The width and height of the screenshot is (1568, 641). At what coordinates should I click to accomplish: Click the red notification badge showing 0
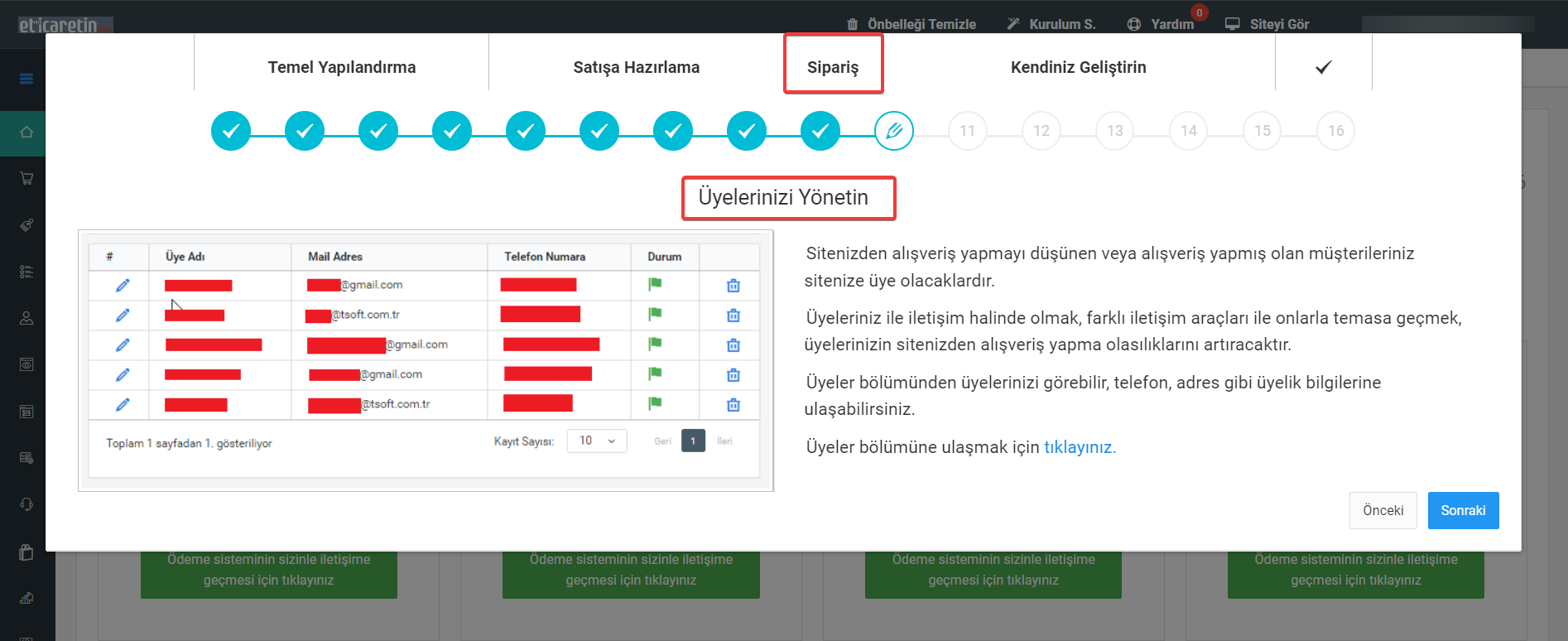1199,12
